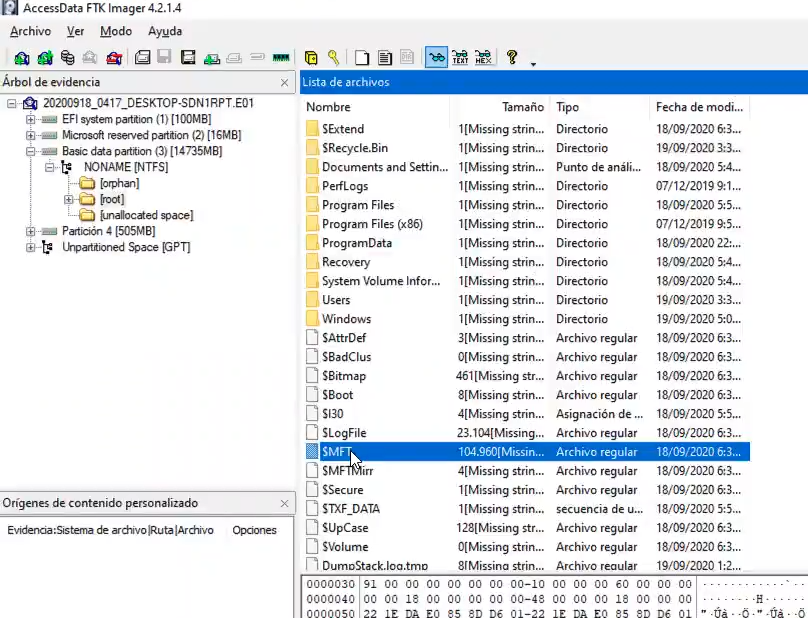Click the greyed Create Custom Content Image icon
Viewport: 808px width, 618px height.
234,58
